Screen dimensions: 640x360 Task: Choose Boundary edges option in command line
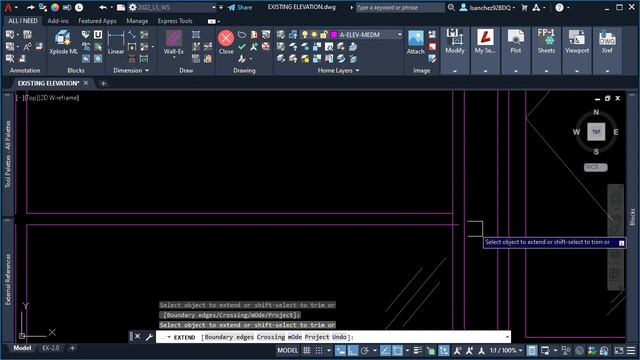(229, 337)
